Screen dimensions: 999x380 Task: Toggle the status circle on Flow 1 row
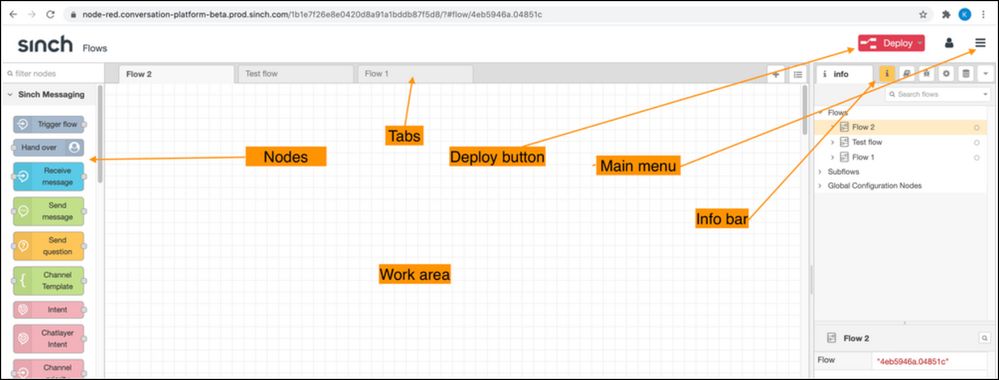click(x=976, y=157)
